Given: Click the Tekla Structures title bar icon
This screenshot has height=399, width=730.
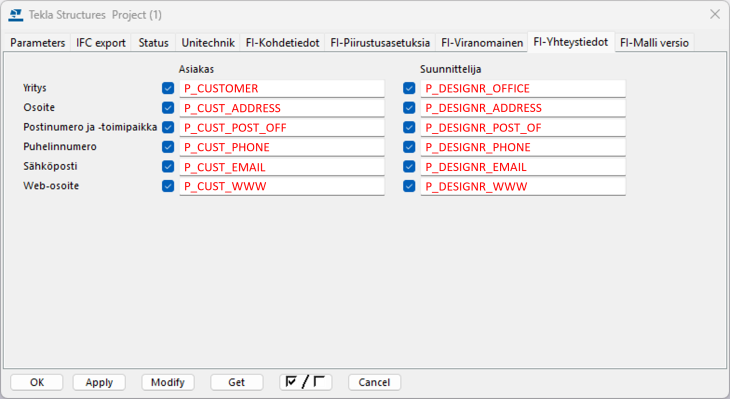Looking at the screenshot, I should coord(15,15).
